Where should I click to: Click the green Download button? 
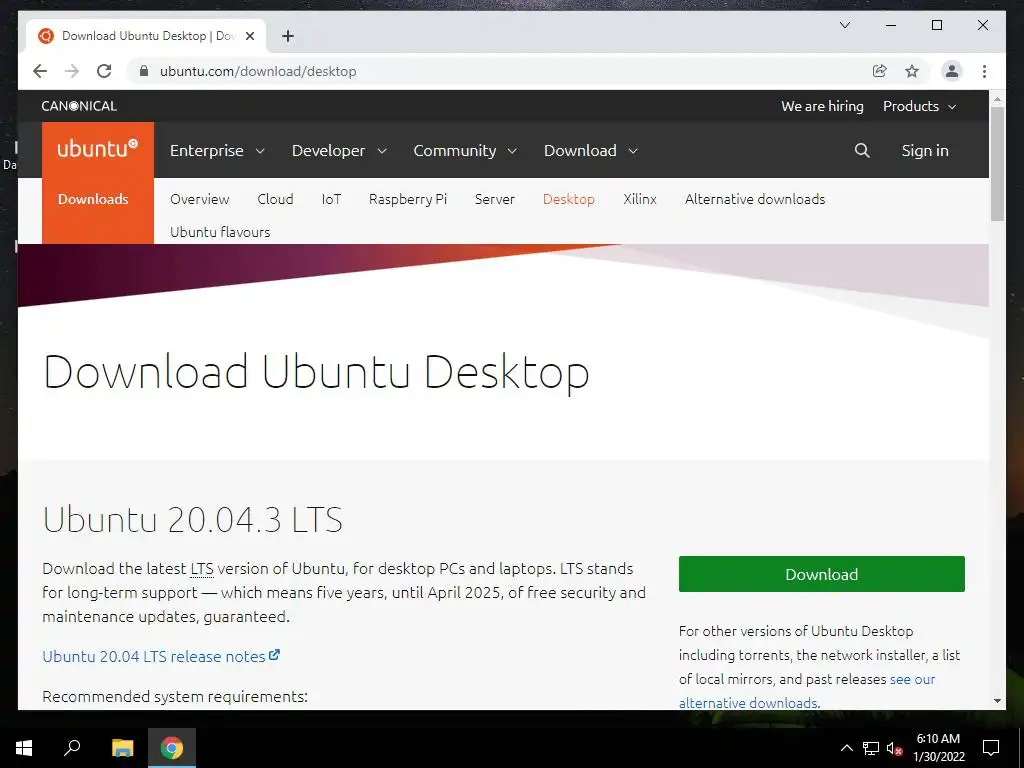tap(822, 574)
